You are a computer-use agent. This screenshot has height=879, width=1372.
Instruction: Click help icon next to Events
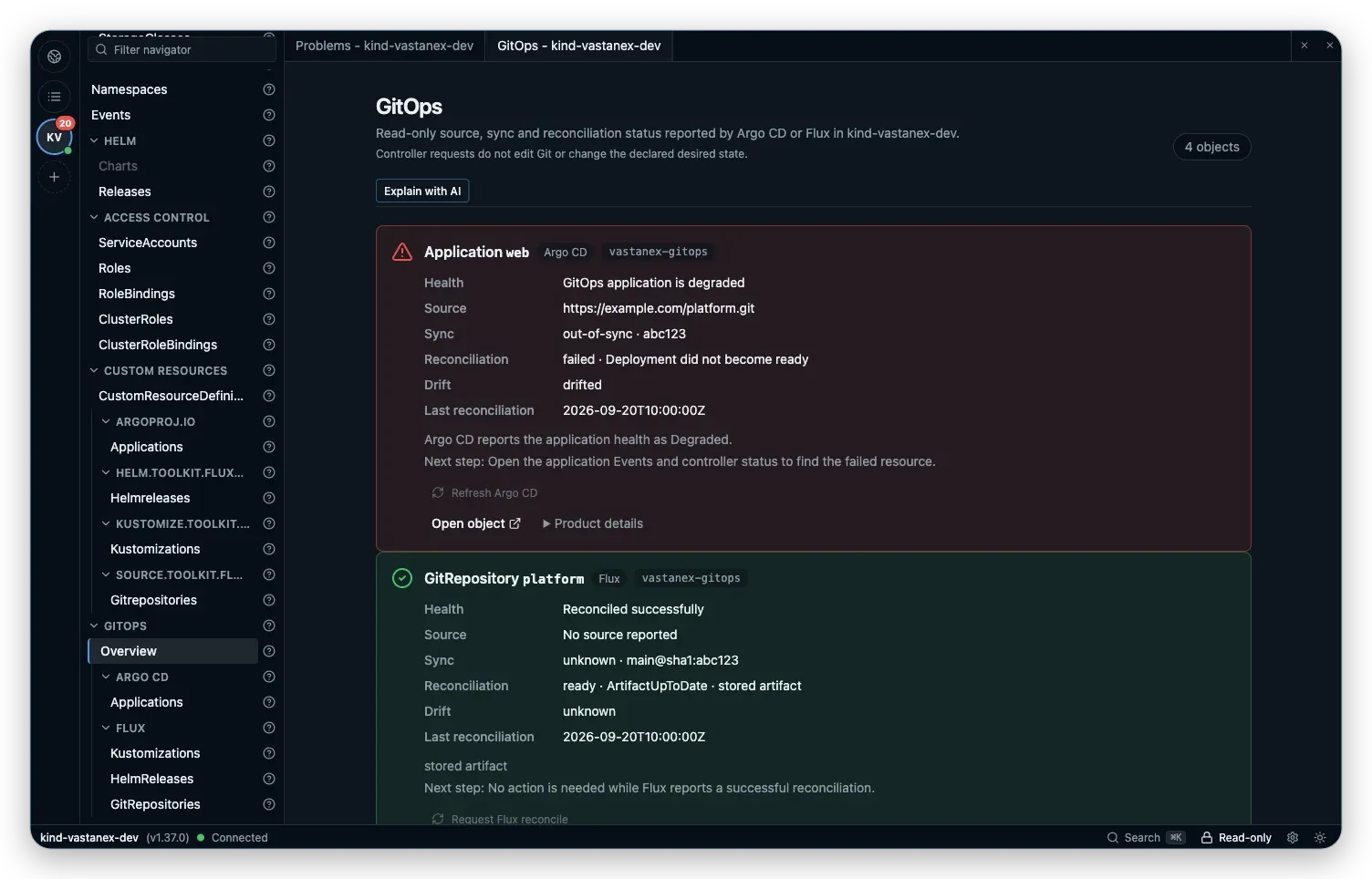click(269, 115)
